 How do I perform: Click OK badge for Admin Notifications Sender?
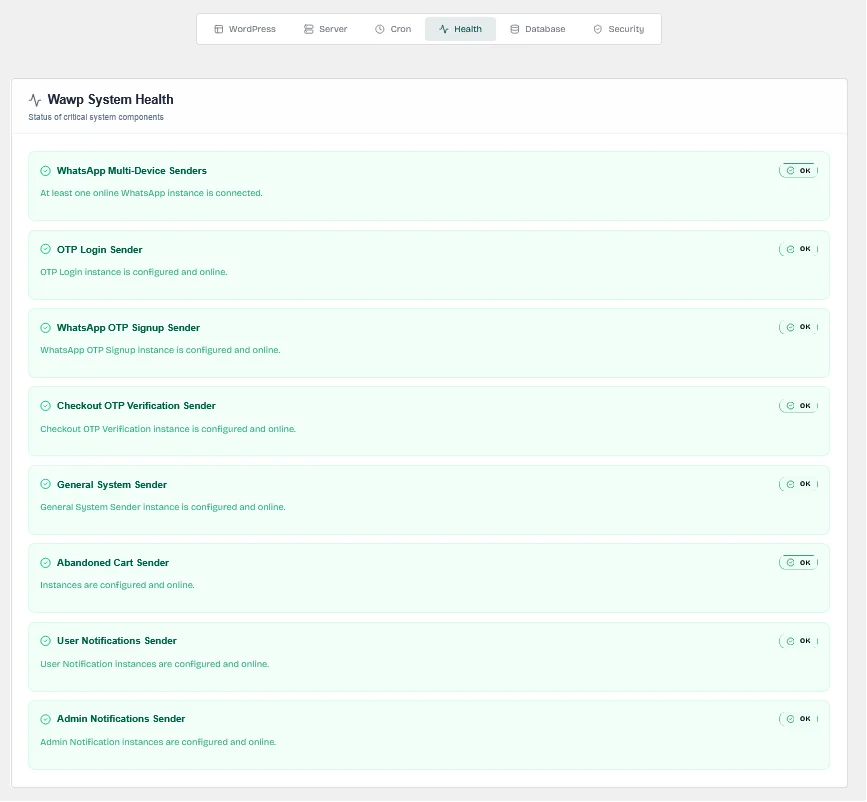pos(798,718)
